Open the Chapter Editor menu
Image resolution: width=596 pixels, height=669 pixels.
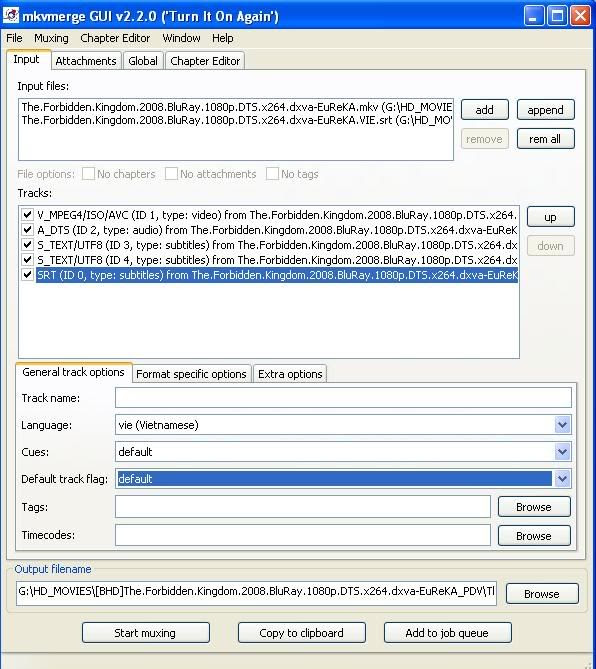(x=115, y=38)
